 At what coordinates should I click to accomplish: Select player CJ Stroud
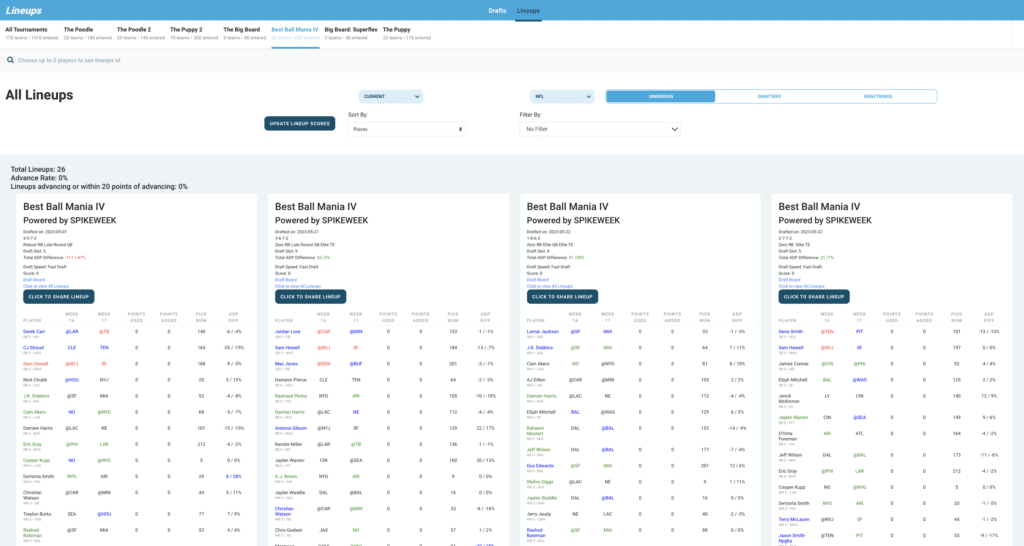click(x=33, y=348)
